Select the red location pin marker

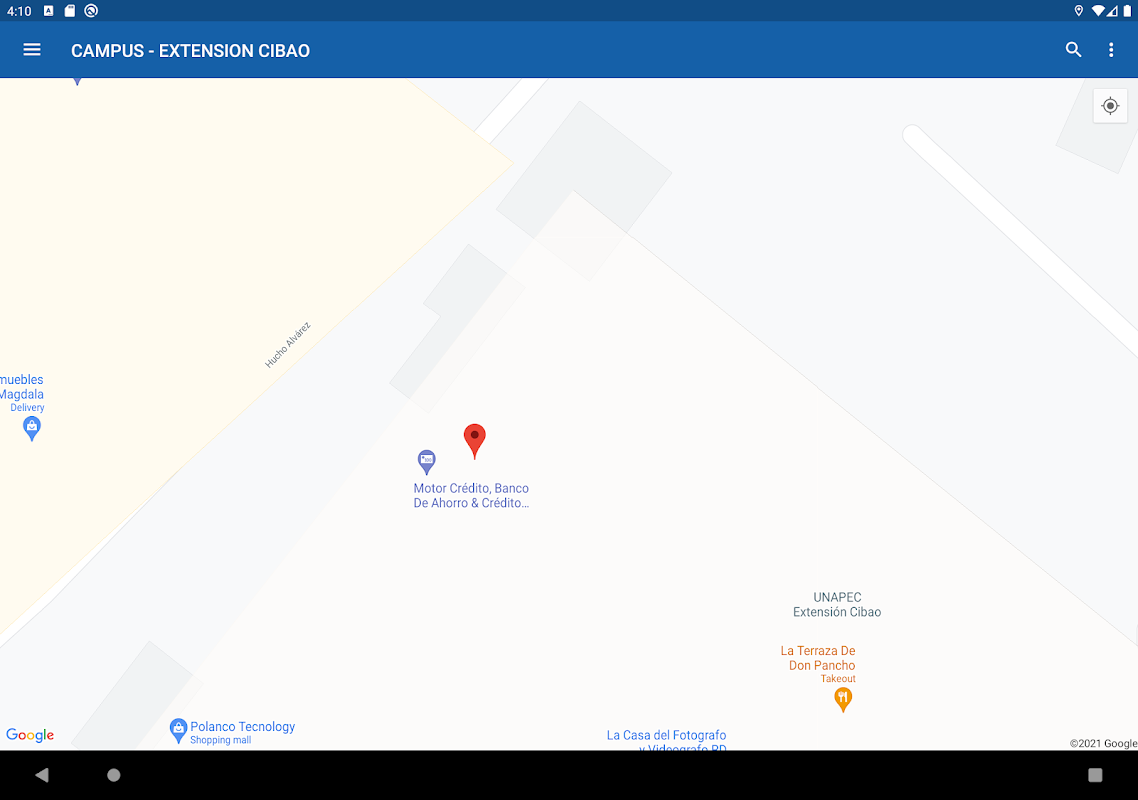tap(475, 441)
